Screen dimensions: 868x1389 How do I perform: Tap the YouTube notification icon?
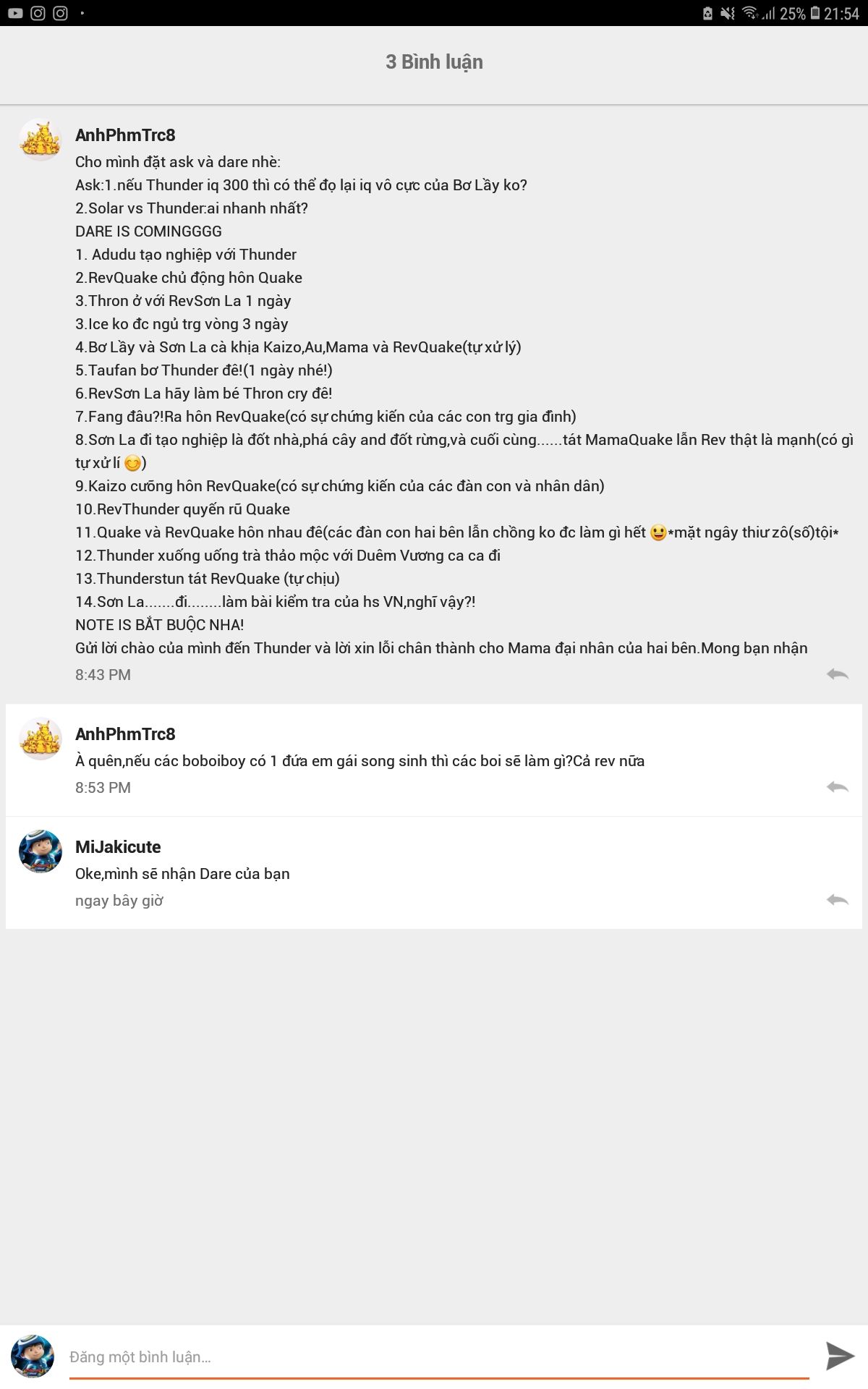coord(15,13)
